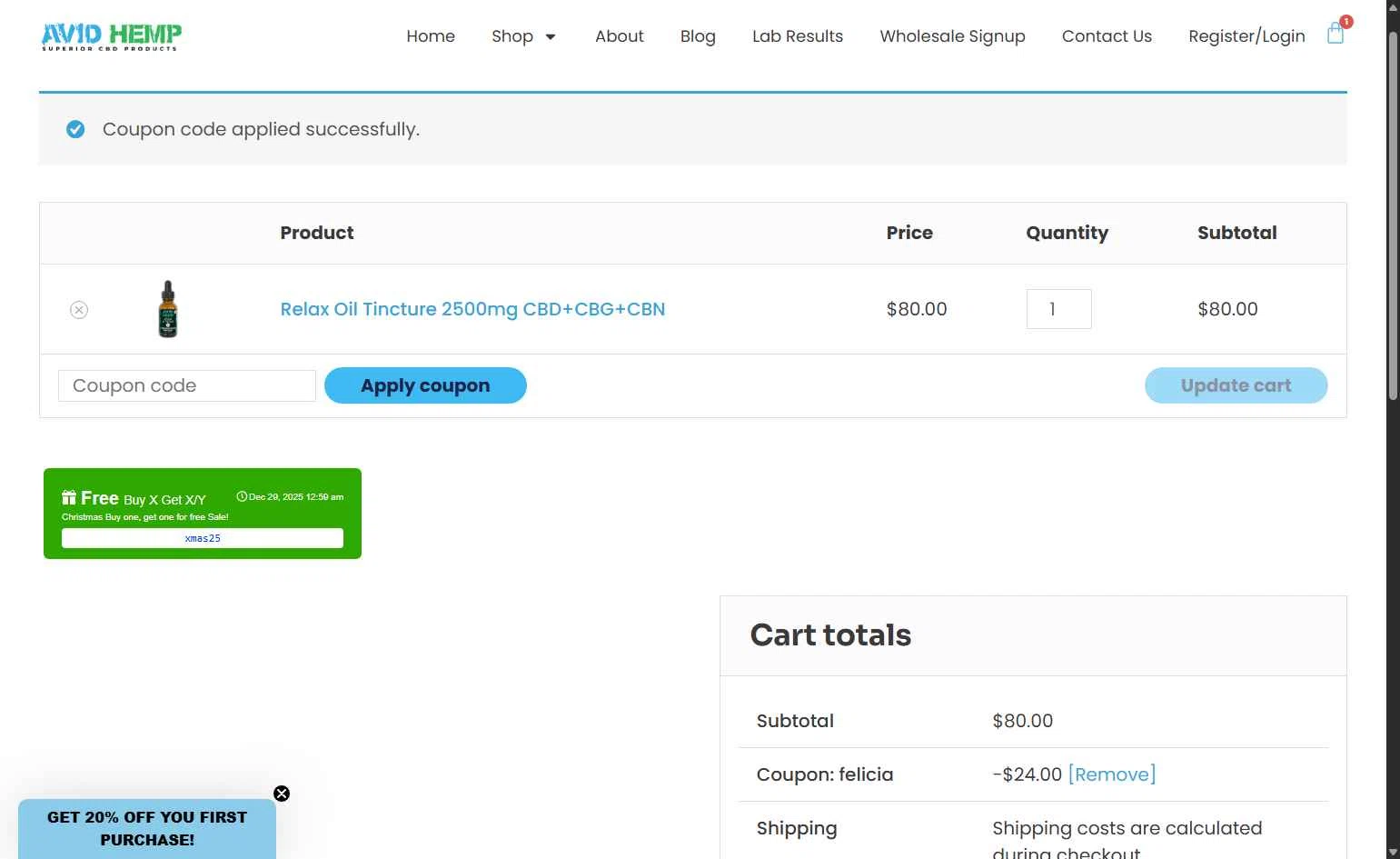Go to the Home page

click(431, 36)
